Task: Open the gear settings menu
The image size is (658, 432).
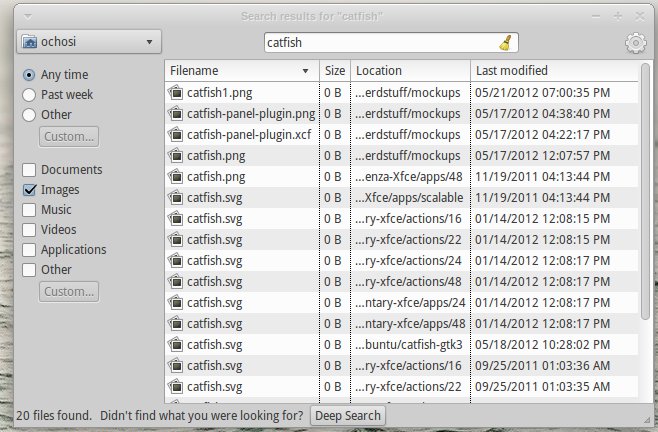Action: tap(636, 43)
